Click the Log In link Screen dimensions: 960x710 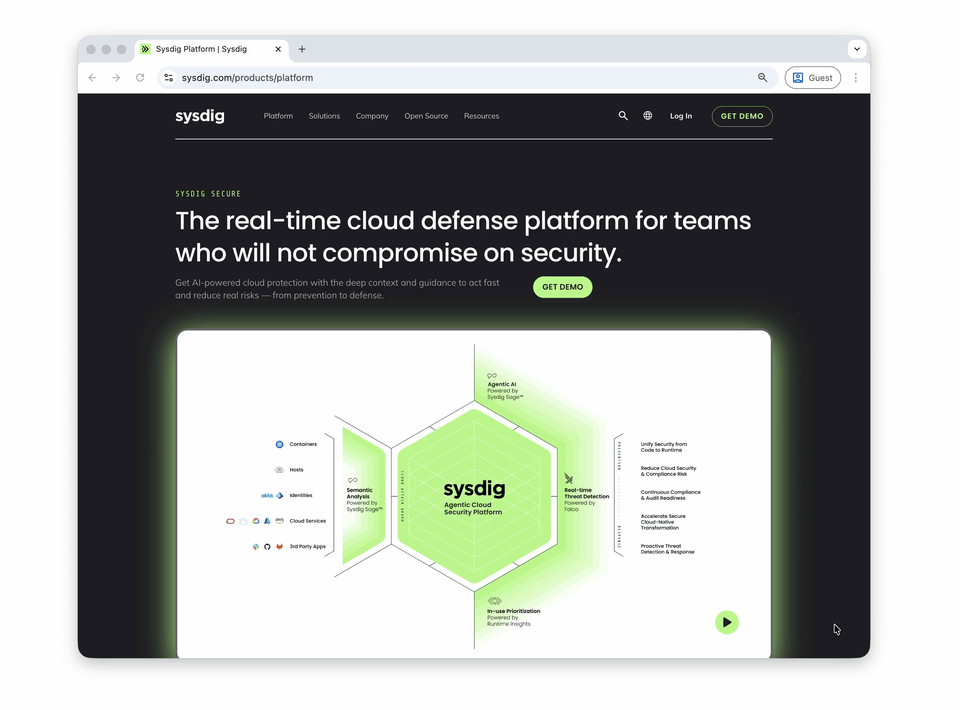[681, 116]
